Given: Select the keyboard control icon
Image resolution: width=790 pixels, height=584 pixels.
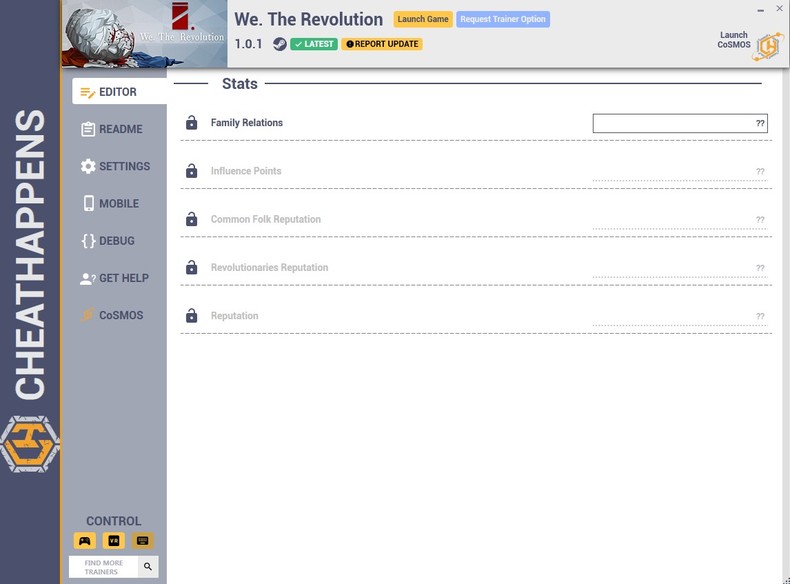Looking at the screenshot, I should [143, 541].
